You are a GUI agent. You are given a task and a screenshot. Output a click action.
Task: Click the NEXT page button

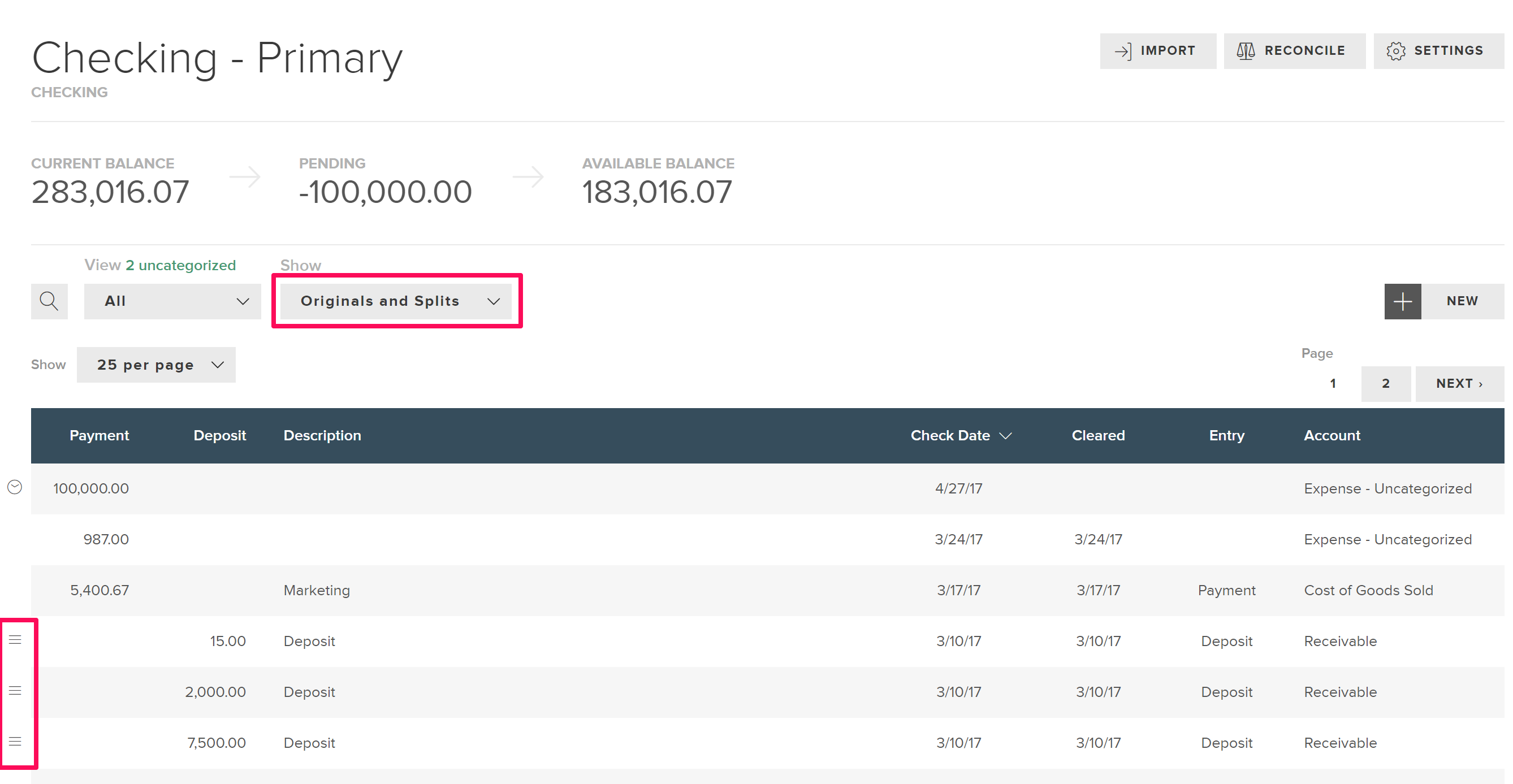pos(1459,383)
